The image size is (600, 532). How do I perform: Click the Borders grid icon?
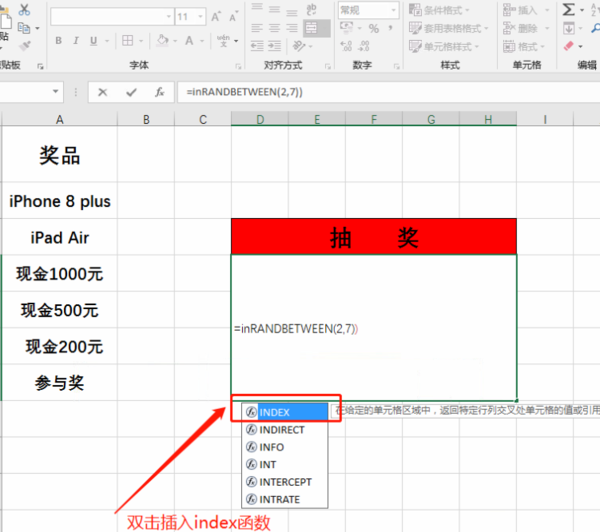[127, 41]
